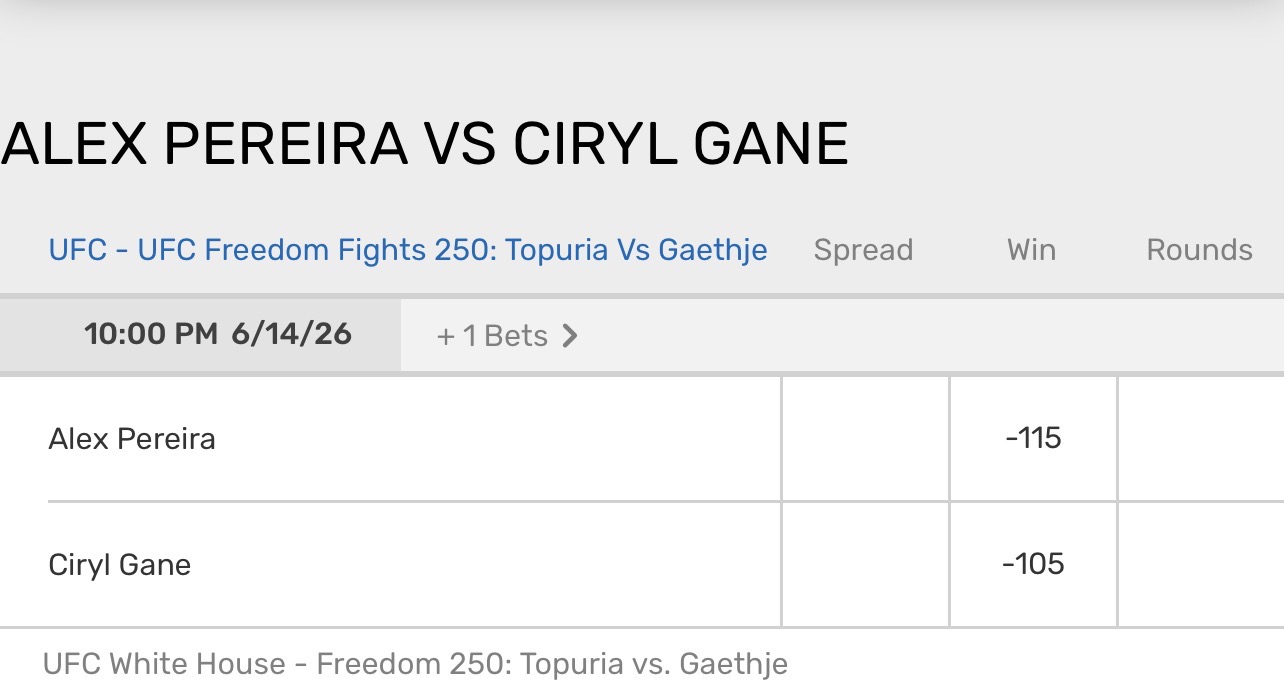This screenshot has width=1284, height=687.
Task: Click the Ciryl Gane fighter name in table
Action: click(x=119, y=565)
